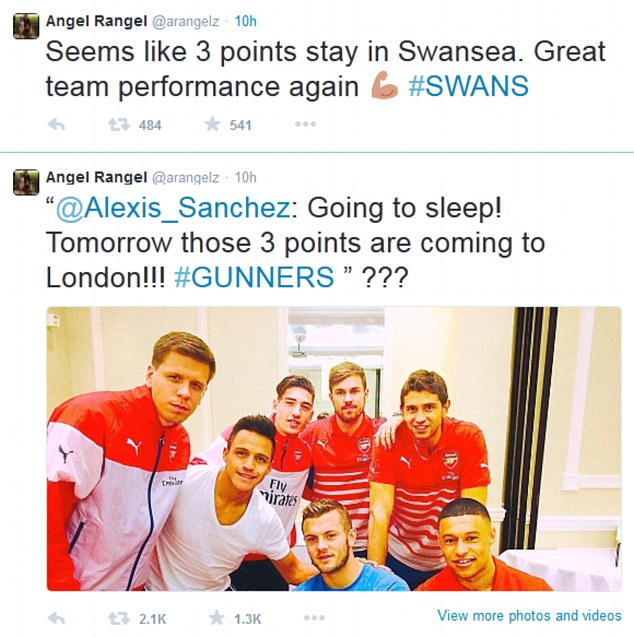Open the 10h timestamp of second tweet
Image resolution: width=634 pixels, height=638 pixels.
[245, 177]
